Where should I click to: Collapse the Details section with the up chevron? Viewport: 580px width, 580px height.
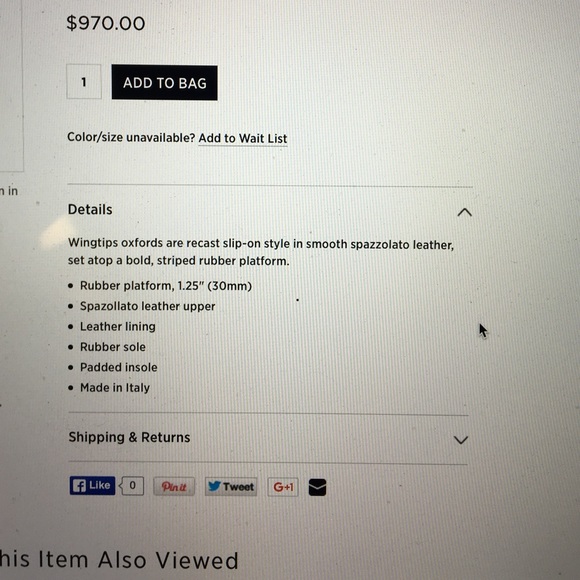465,212
